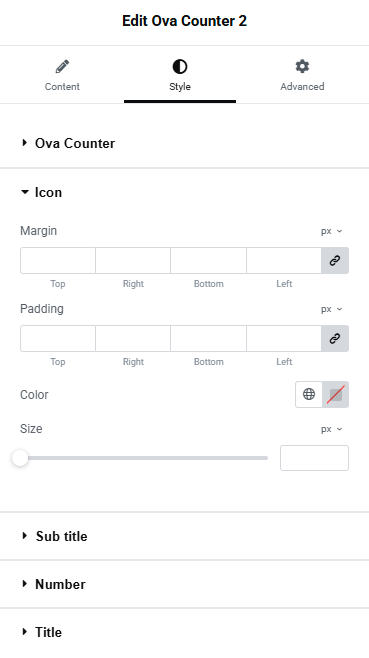Click the Padding Right input field
This screenshot has width=369, height=658.
tap(133, 339)
